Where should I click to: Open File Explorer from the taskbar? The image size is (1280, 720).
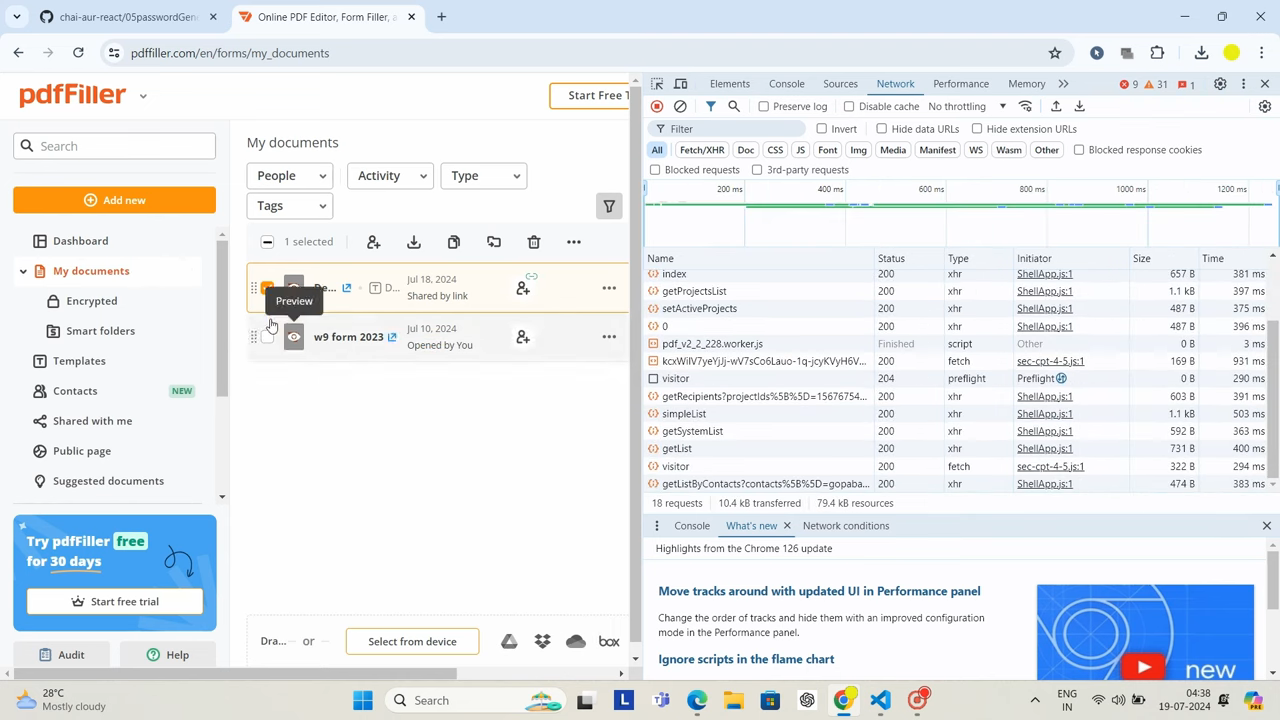733,700
